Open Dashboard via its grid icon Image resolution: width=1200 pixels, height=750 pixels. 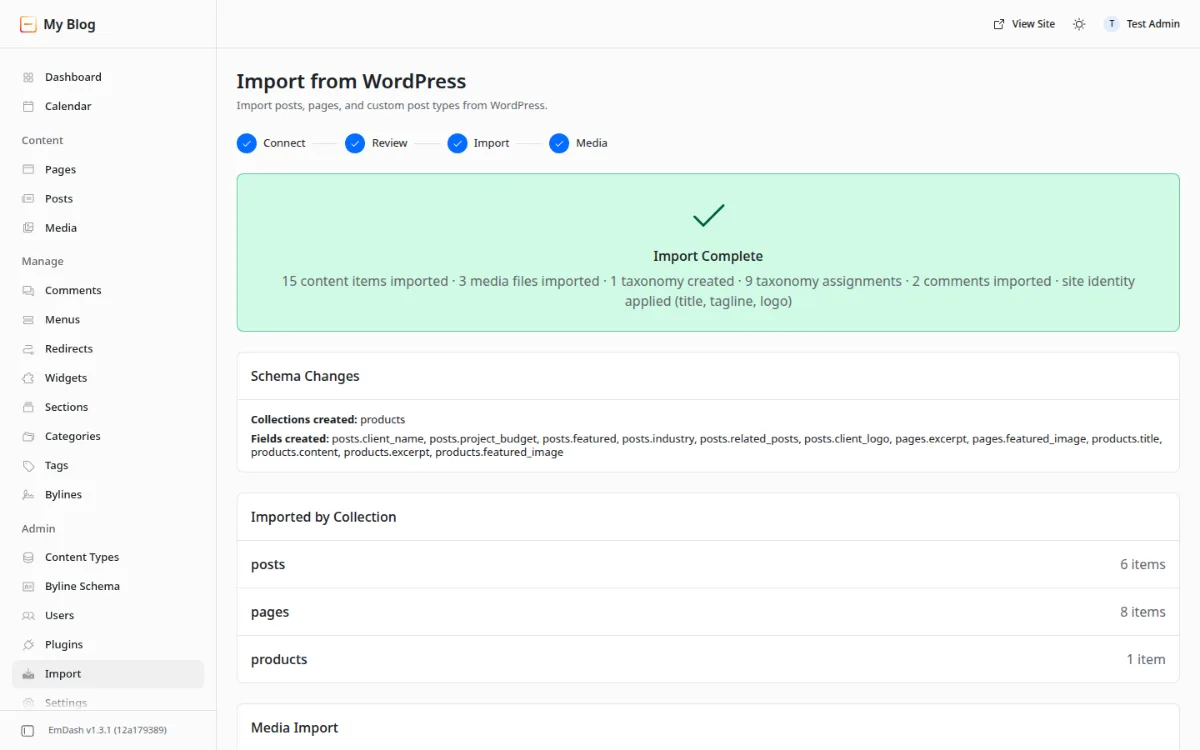pyautogui.click(x=28, y=77)
